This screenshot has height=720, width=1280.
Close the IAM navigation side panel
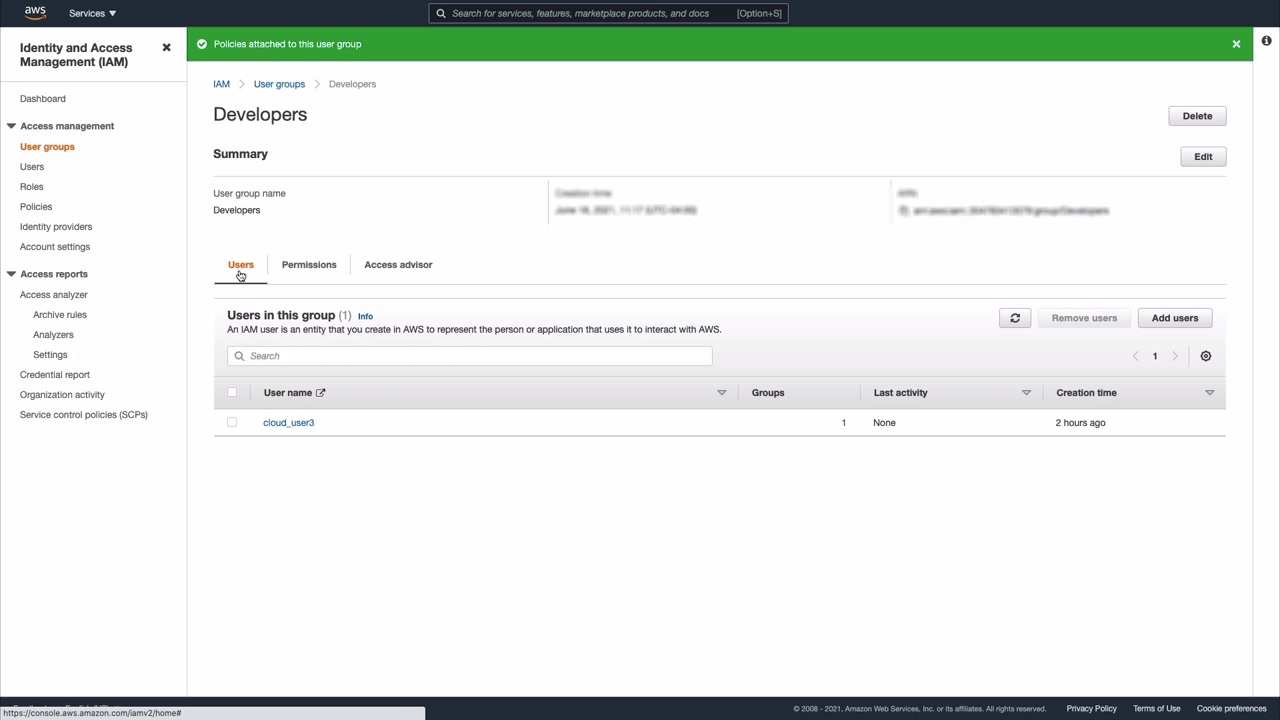[166, 48]
